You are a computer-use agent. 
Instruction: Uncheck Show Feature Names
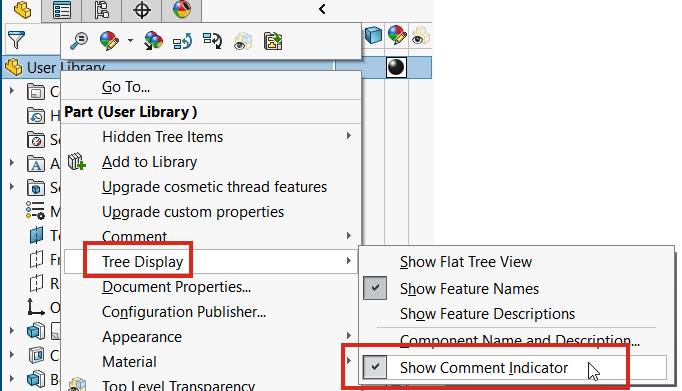point(375,288)
